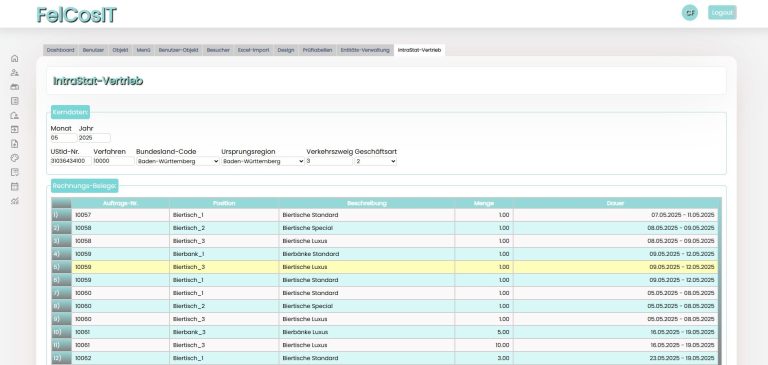Click the Kerndaten section label
The height and width of the screenshot is (365, 768).
click(70, 112)
